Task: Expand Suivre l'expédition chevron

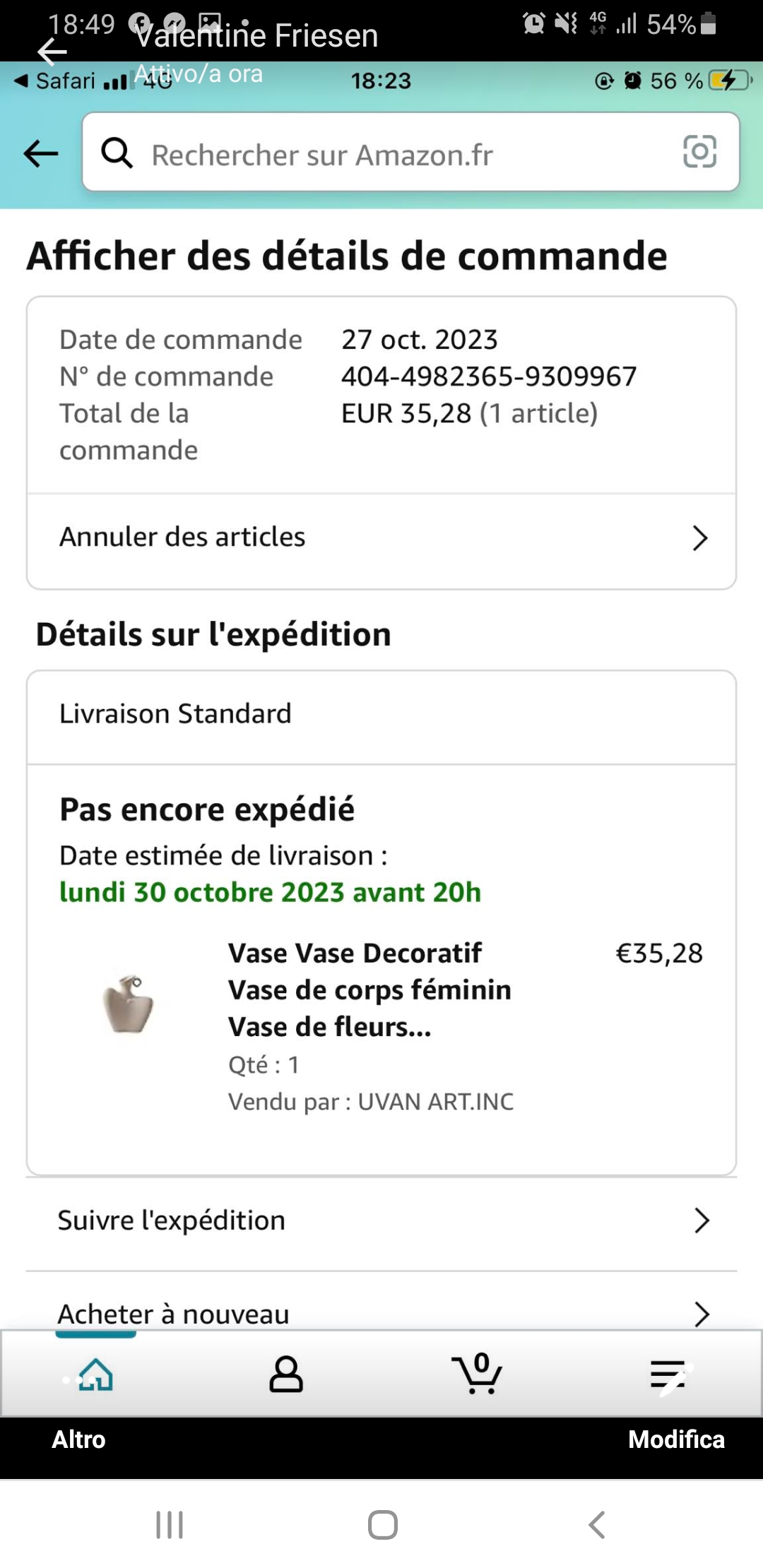Action: (x=701, y=1220)
